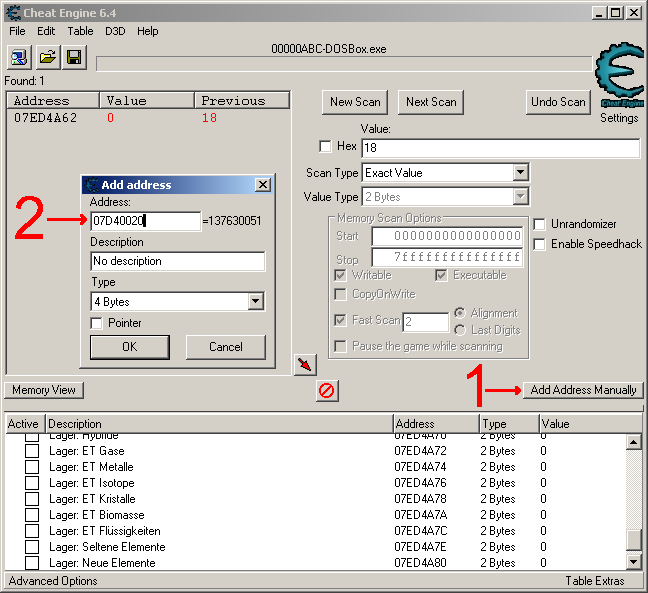Confirm with OK in Add address dialog
Image resolution: width=648 pixels, height=593 pixels.
pyautogui.click(x=130, y=347)
